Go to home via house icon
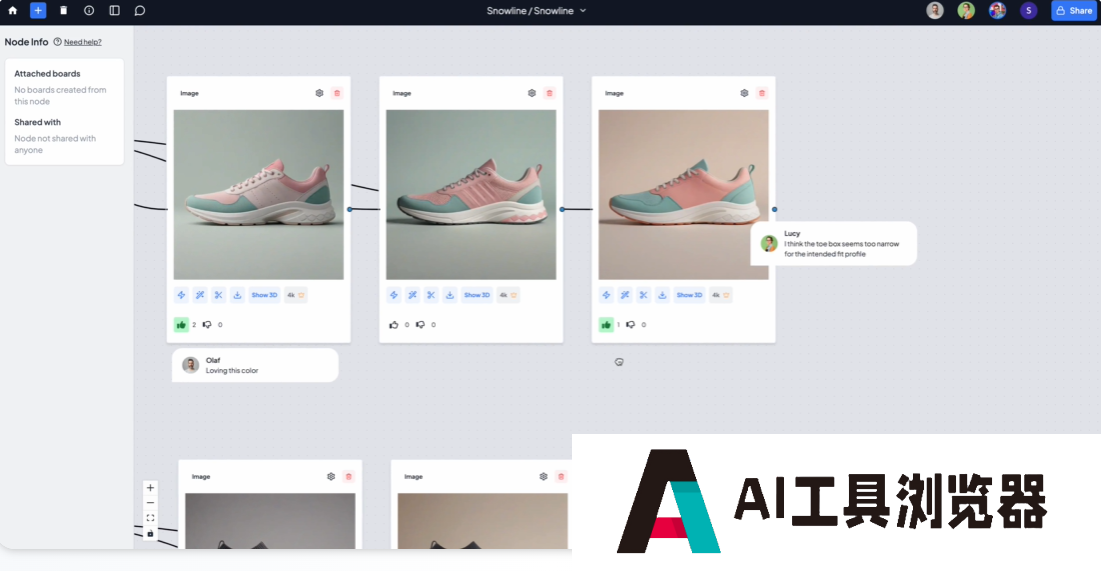 [13, 11]
